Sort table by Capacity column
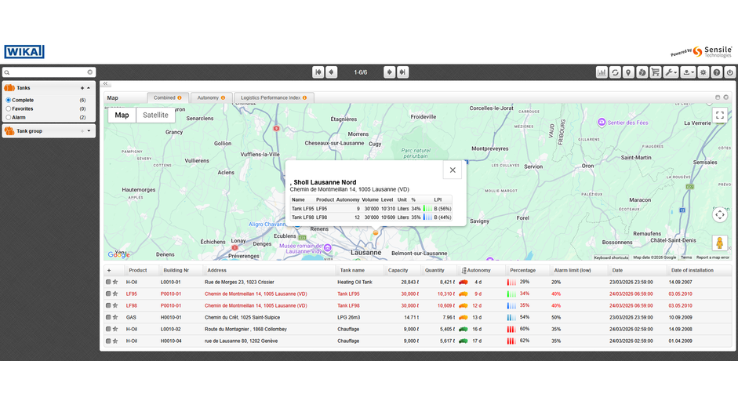 click(x=398, y=271)
